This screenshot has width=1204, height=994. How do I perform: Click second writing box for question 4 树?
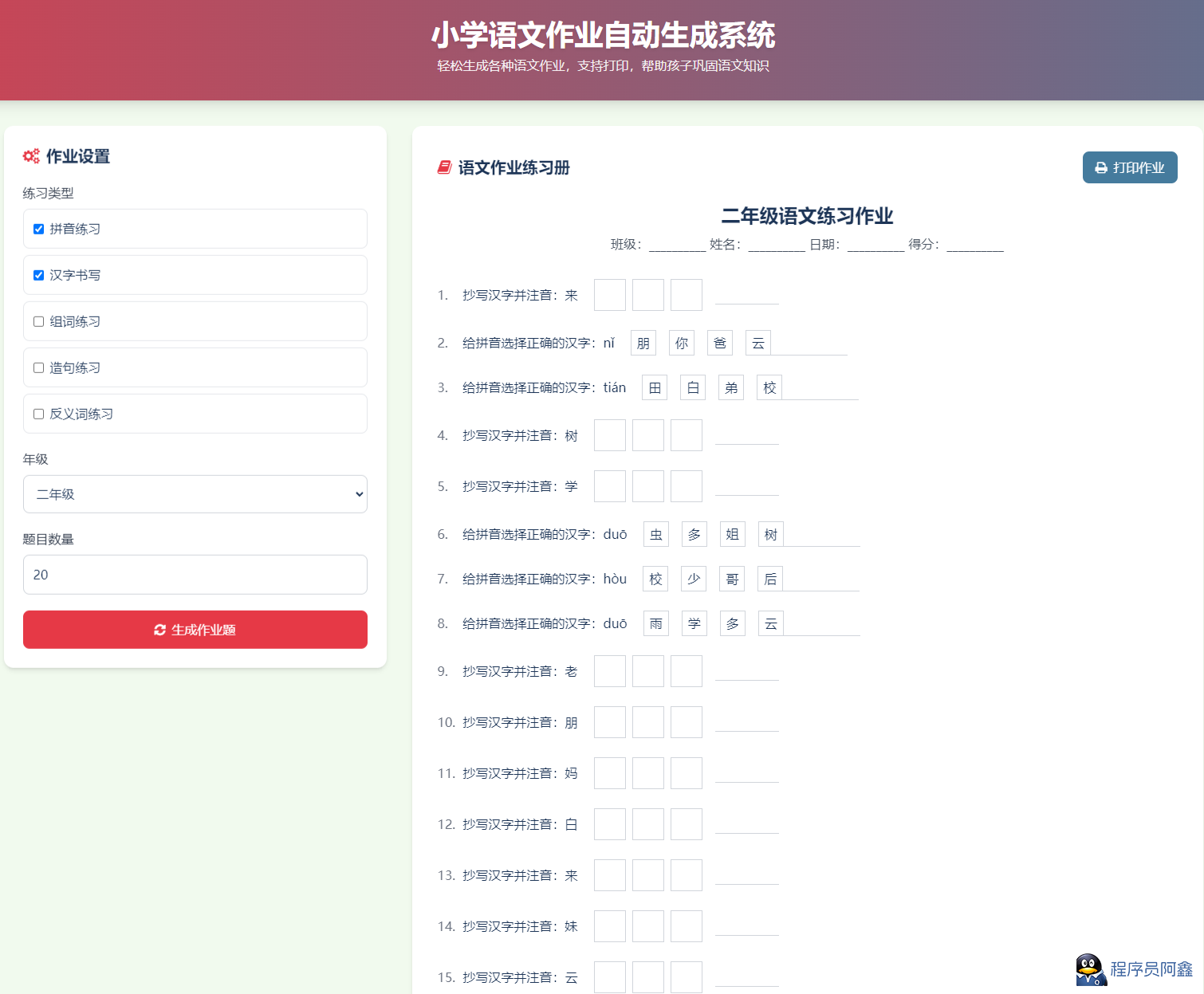[x=648, y=435]
